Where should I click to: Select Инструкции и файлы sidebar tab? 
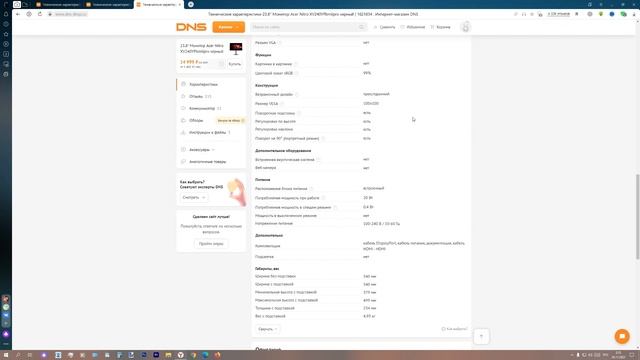[211, 132]
